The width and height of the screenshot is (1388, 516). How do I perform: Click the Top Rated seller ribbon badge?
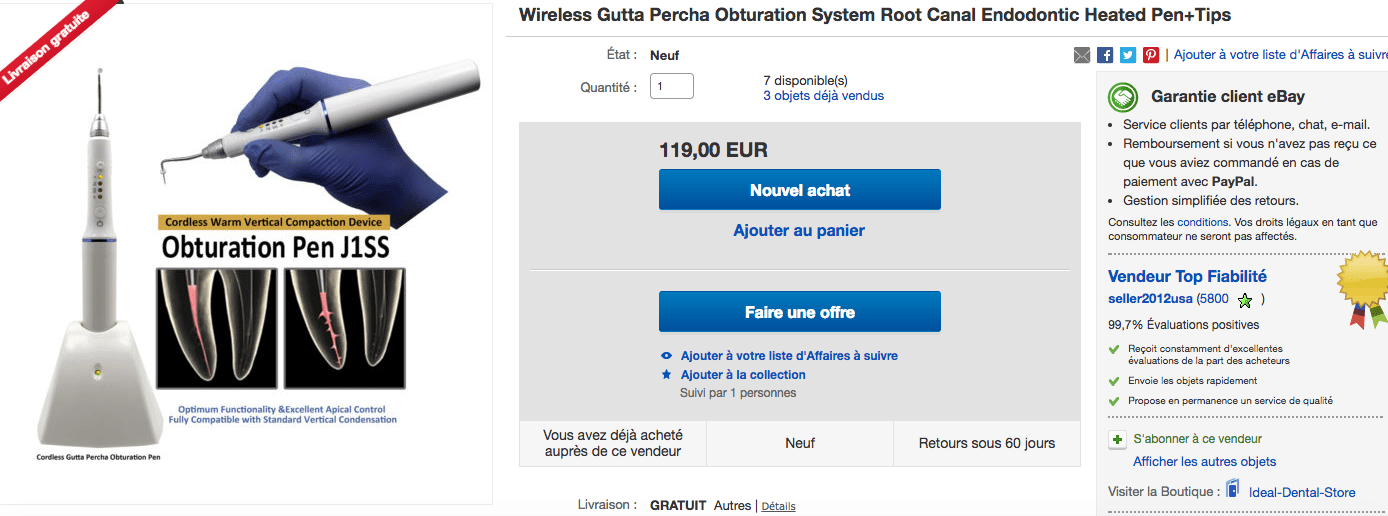click(1363, 289)
